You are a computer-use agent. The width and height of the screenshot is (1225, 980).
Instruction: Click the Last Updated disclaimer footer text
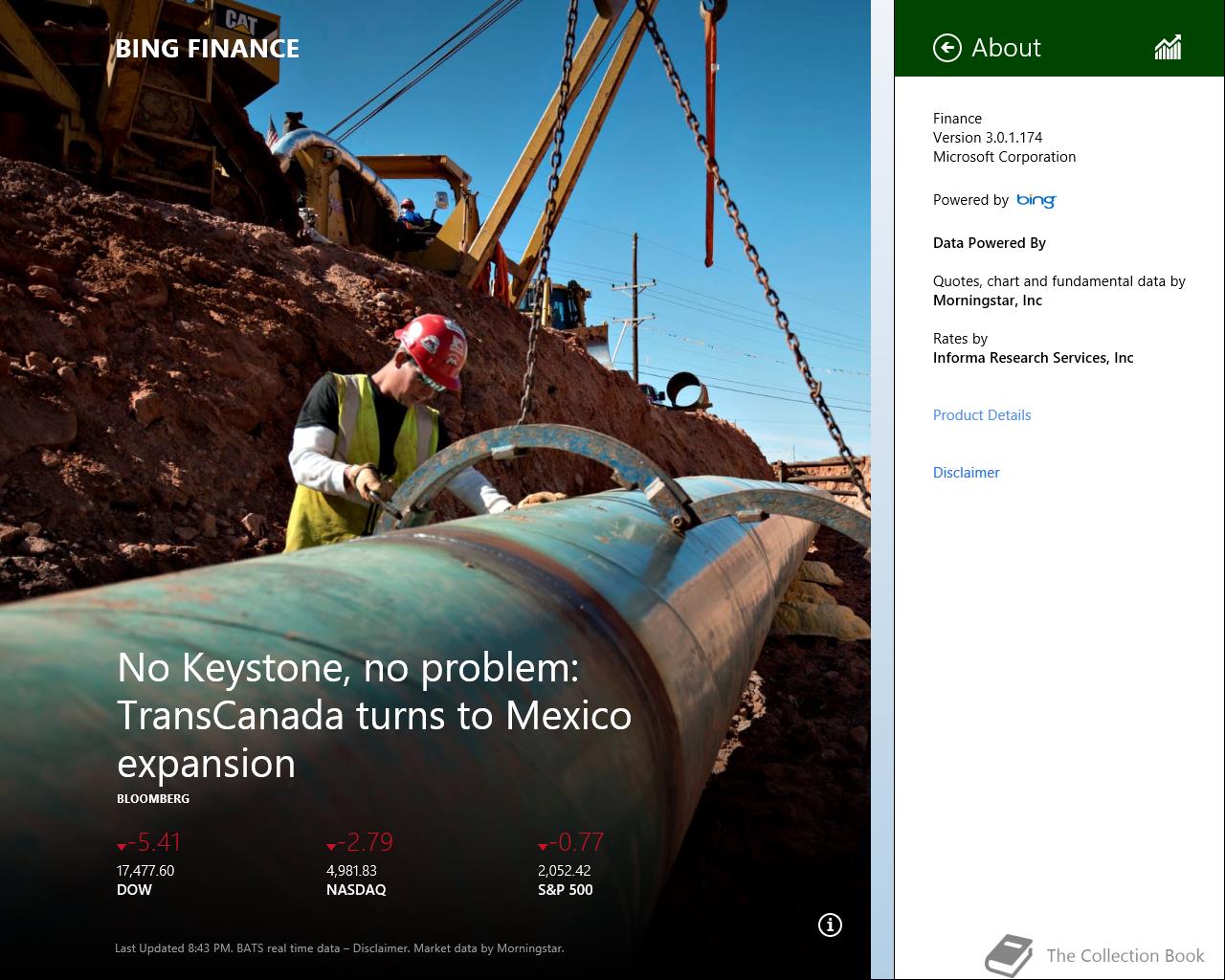tap(339, 948)
